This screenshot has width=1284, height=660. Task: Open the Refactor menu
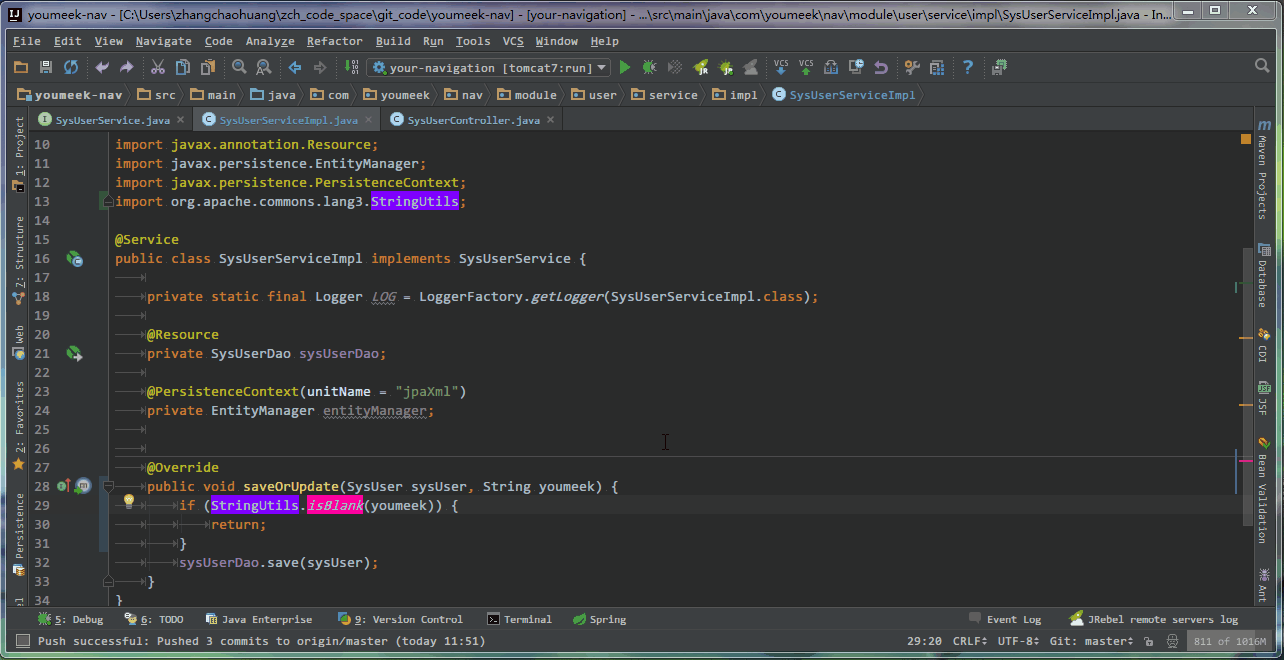click(x=334, y=41)
